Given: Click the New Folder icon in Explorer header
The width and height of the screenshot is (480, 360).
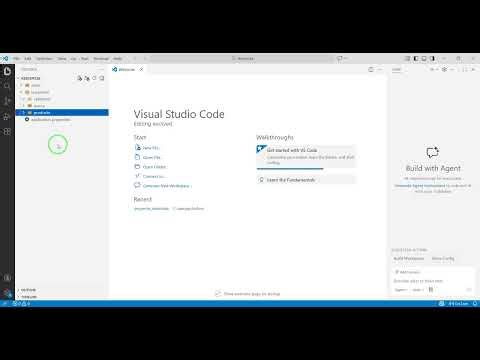Looking at the screenshot, I should point(87,78).
